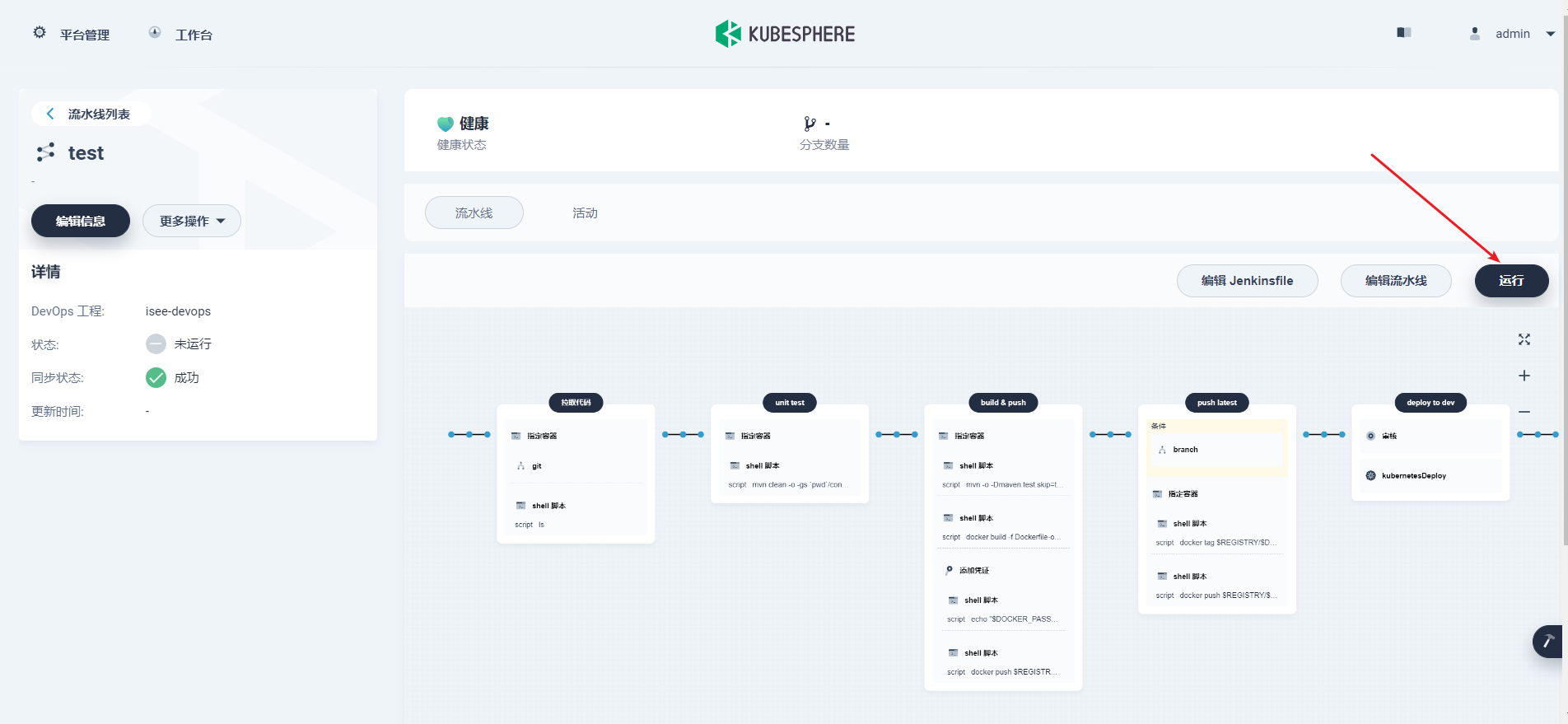The width and height of the screenshot is (1568, 724).
Task: Click the isee-devops project value
Action: pos(178,311)
